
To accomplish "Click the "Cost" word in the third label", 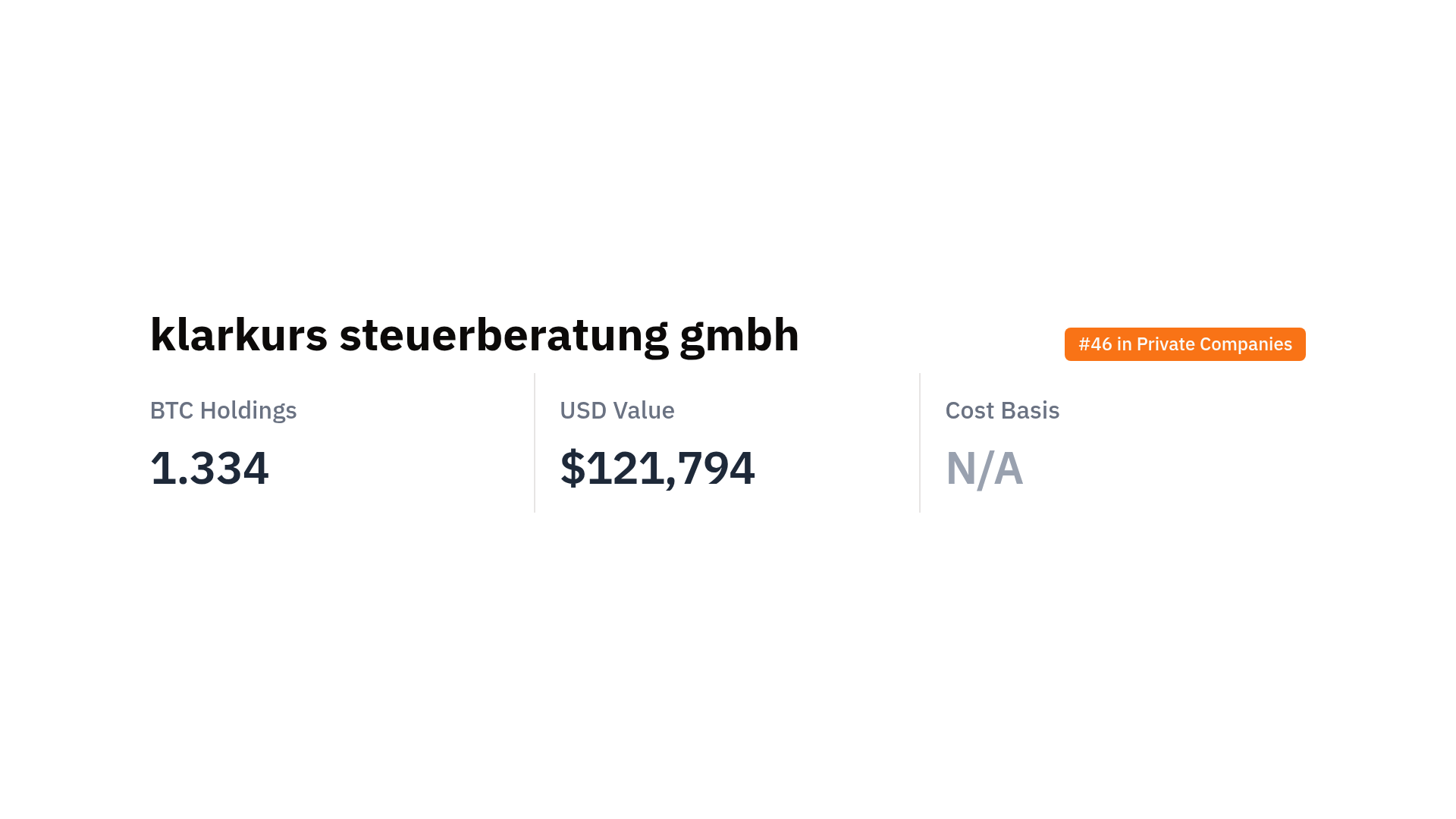I will [x=969, y=410].
